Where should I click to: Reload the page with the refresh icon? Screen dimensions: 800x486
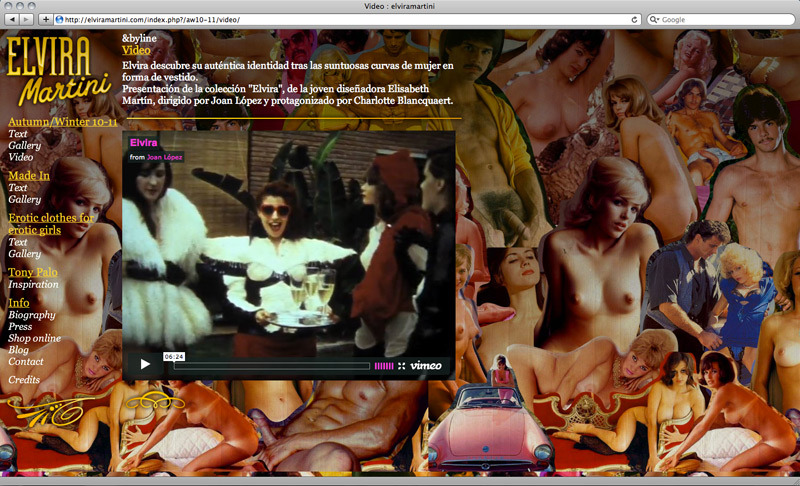pos(634,19)
